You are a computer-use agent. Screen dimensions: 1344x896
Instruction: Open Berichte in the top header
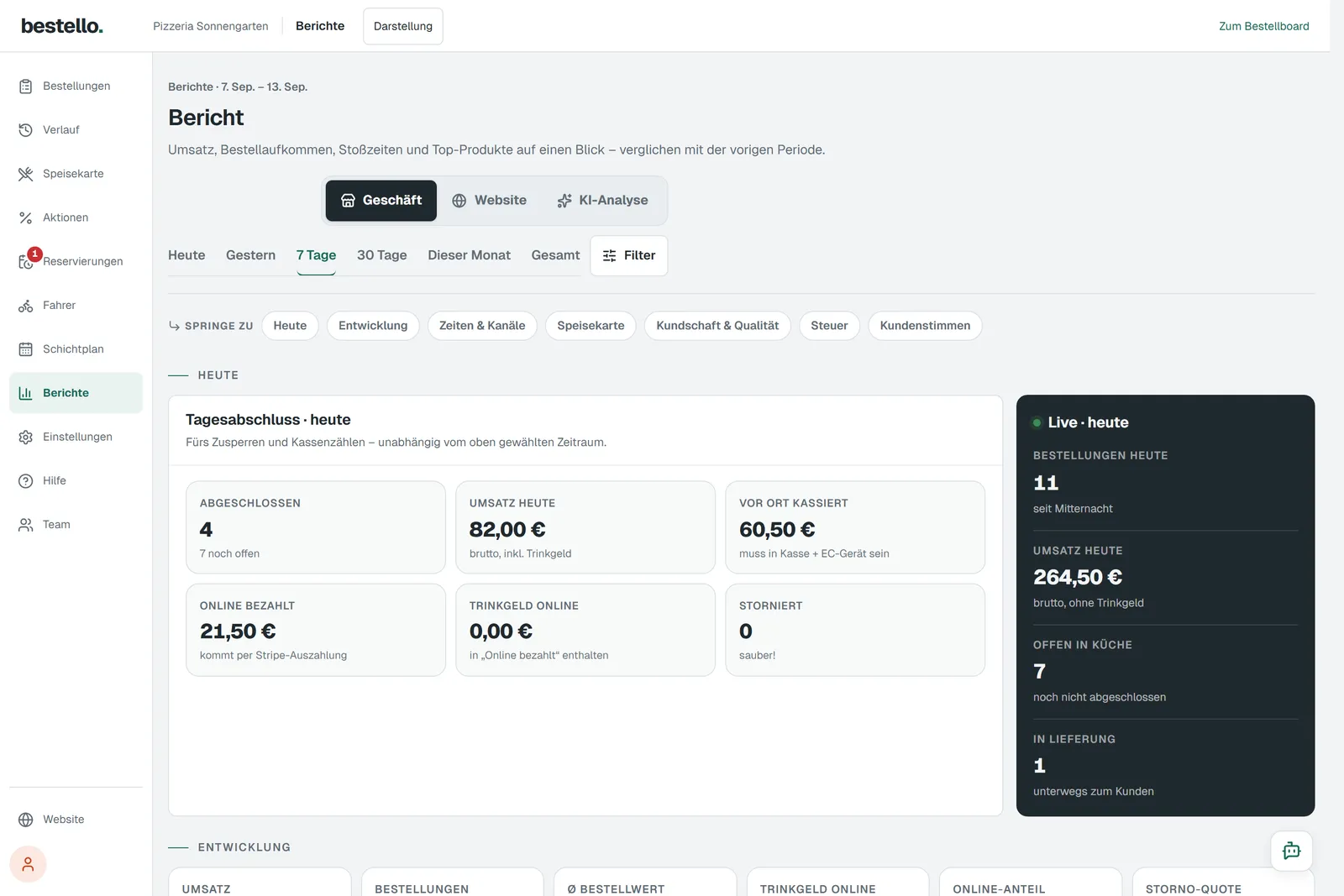320,26
